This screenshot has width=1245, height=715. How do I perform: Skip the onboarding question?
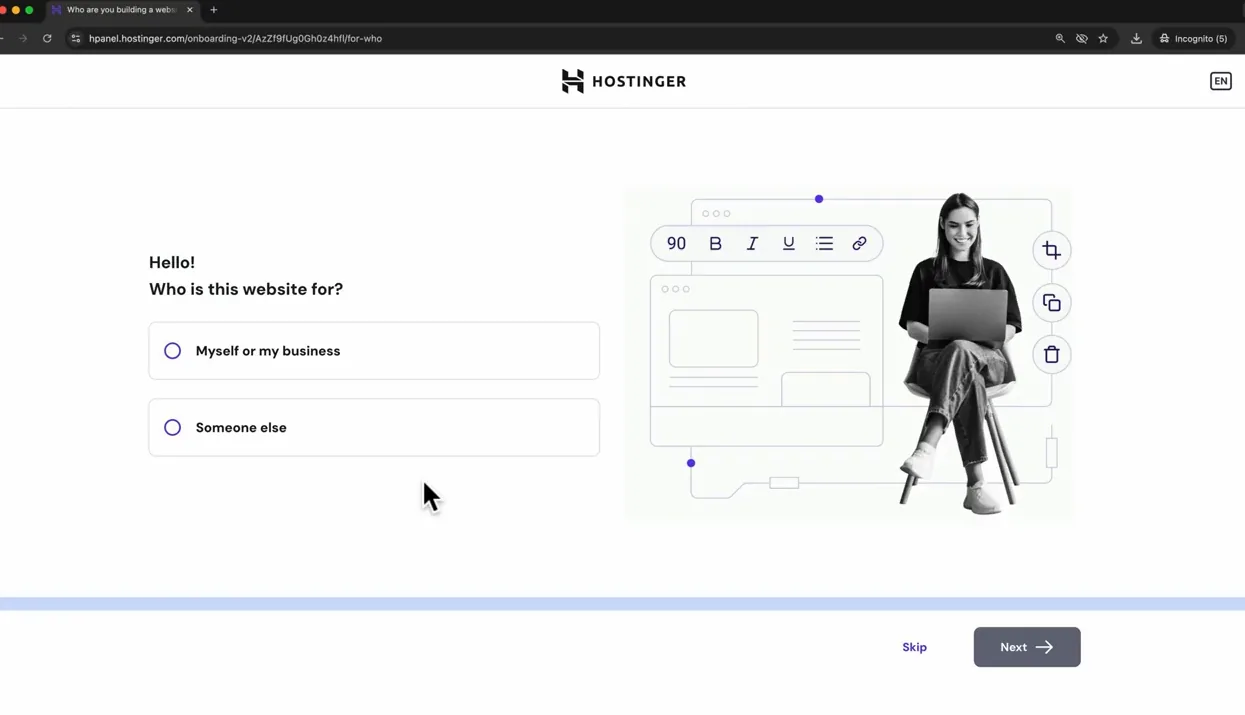click(x=914, y=647)
